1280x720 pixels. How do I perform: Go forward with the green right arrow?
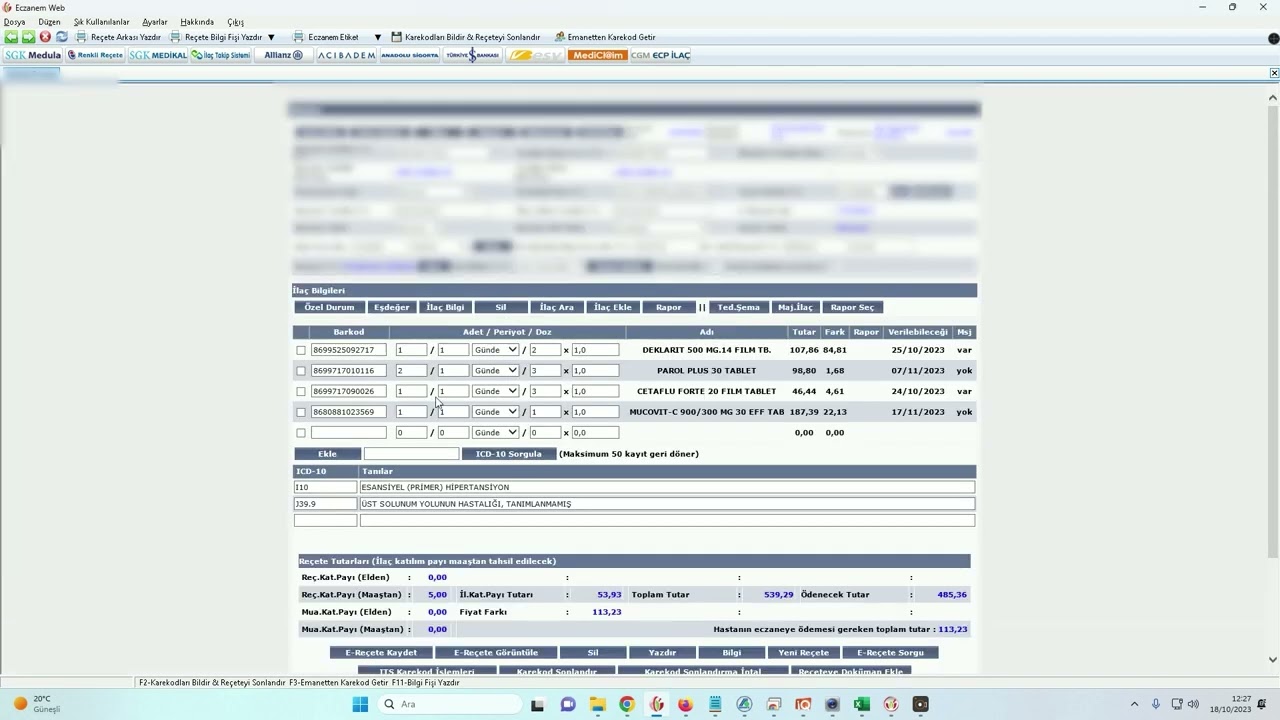point(28,37)
